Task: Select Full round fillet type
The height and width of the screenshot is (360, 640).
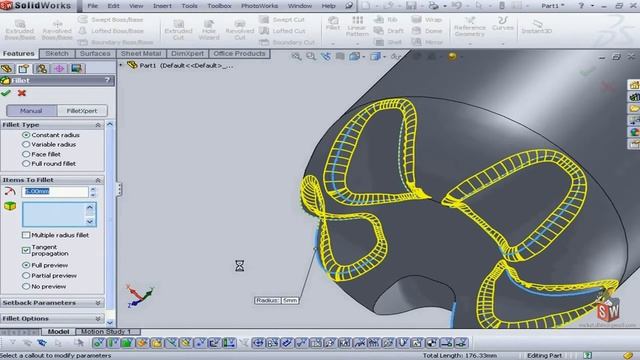Action: 26,164
